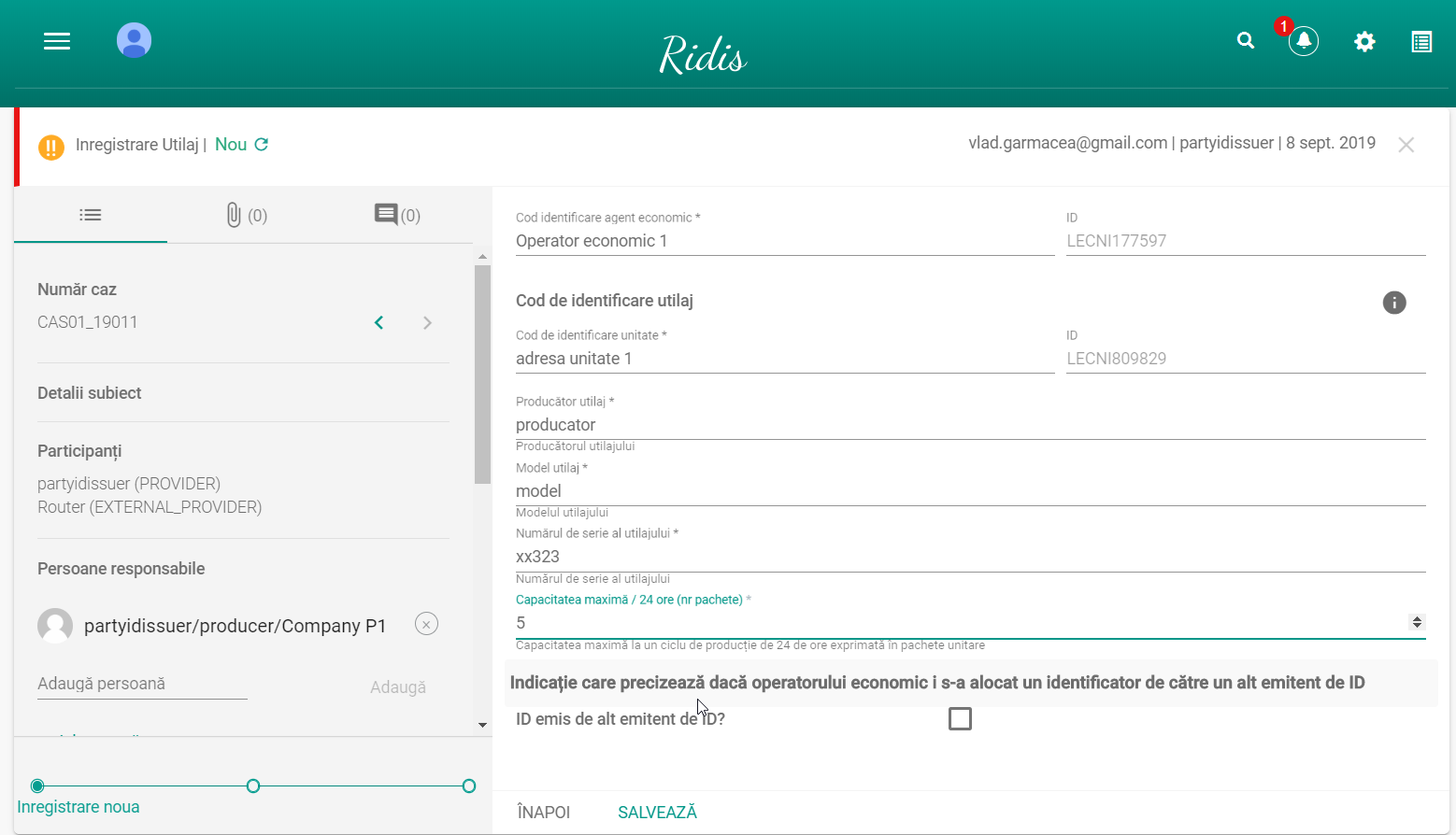Open the search magnifier icon
1456x835 pixels.
tap(1246, 40)
